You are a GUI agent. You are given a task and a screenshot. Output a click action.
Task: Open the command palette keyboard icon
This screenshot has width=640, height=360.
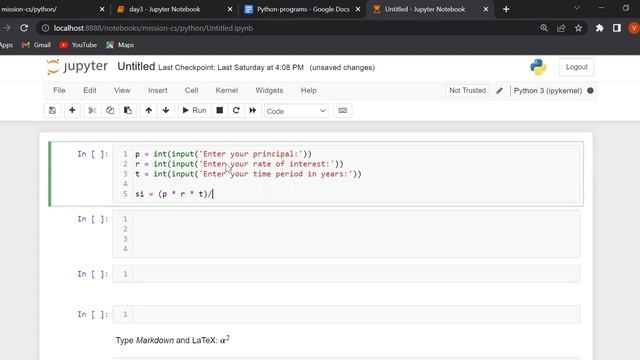click(342, 111)
